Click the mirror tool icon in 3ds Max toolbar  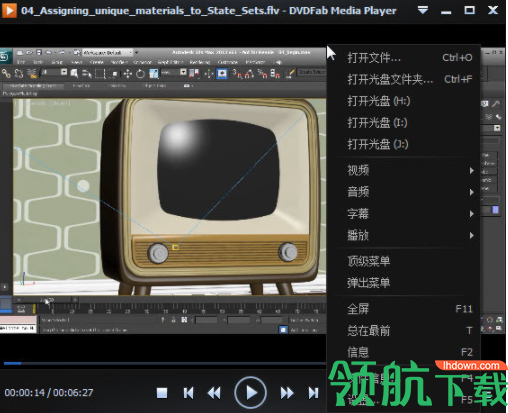tap(194, 73)
